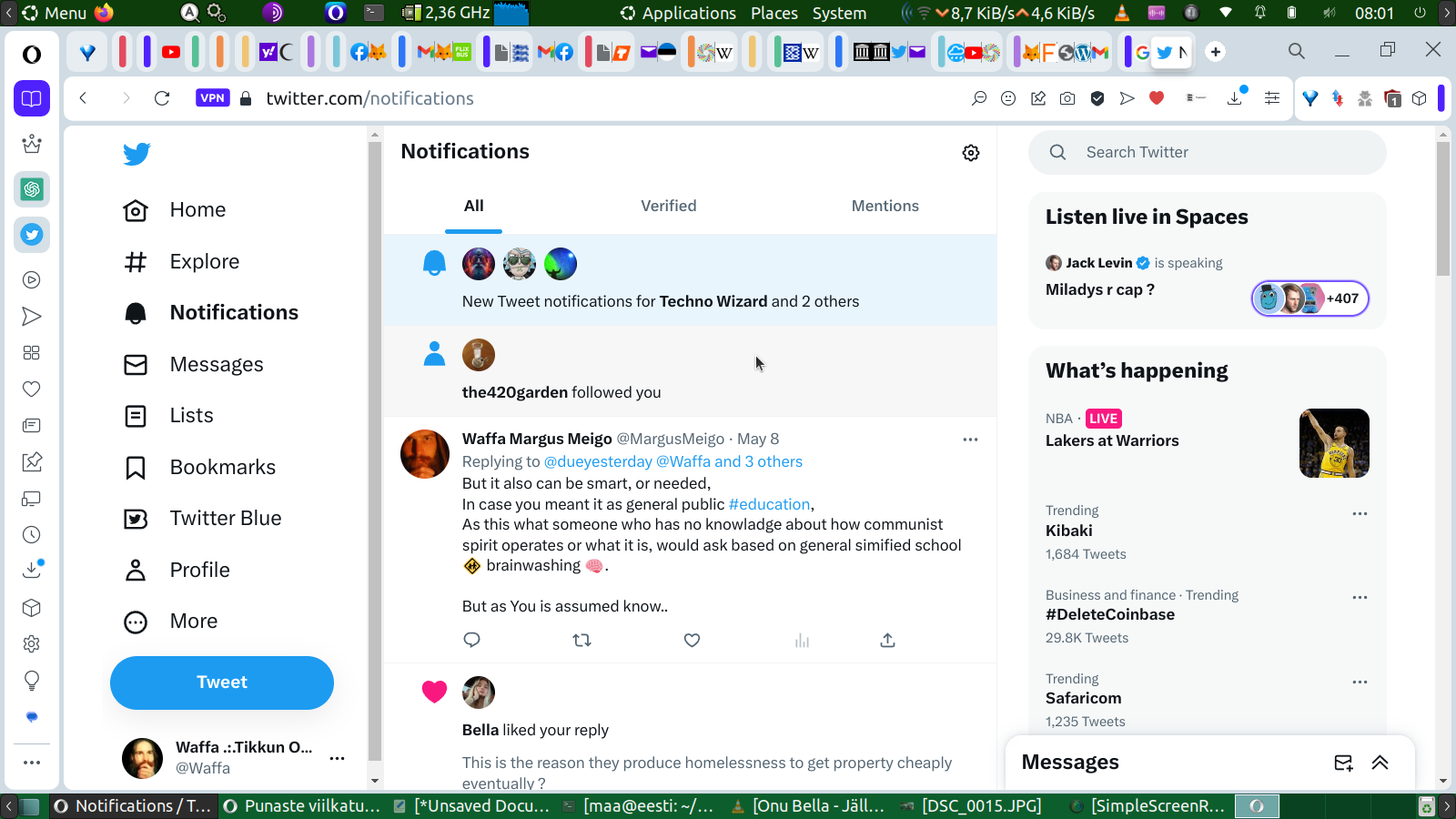Go to Lists in Twitter navigation
The image size is (1456, 819).
pos(168,416)
